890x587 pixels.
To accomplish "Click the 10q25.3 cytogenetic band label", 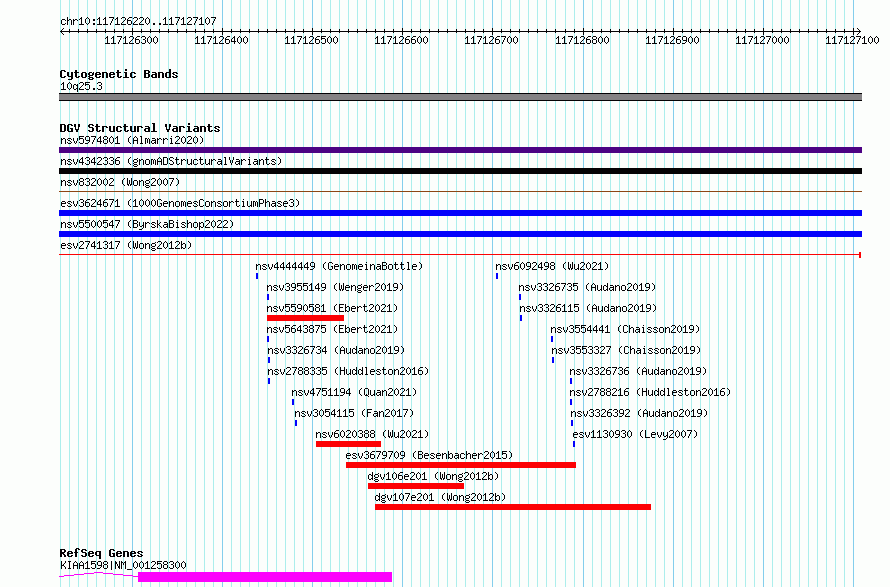I will click(81, 86).
